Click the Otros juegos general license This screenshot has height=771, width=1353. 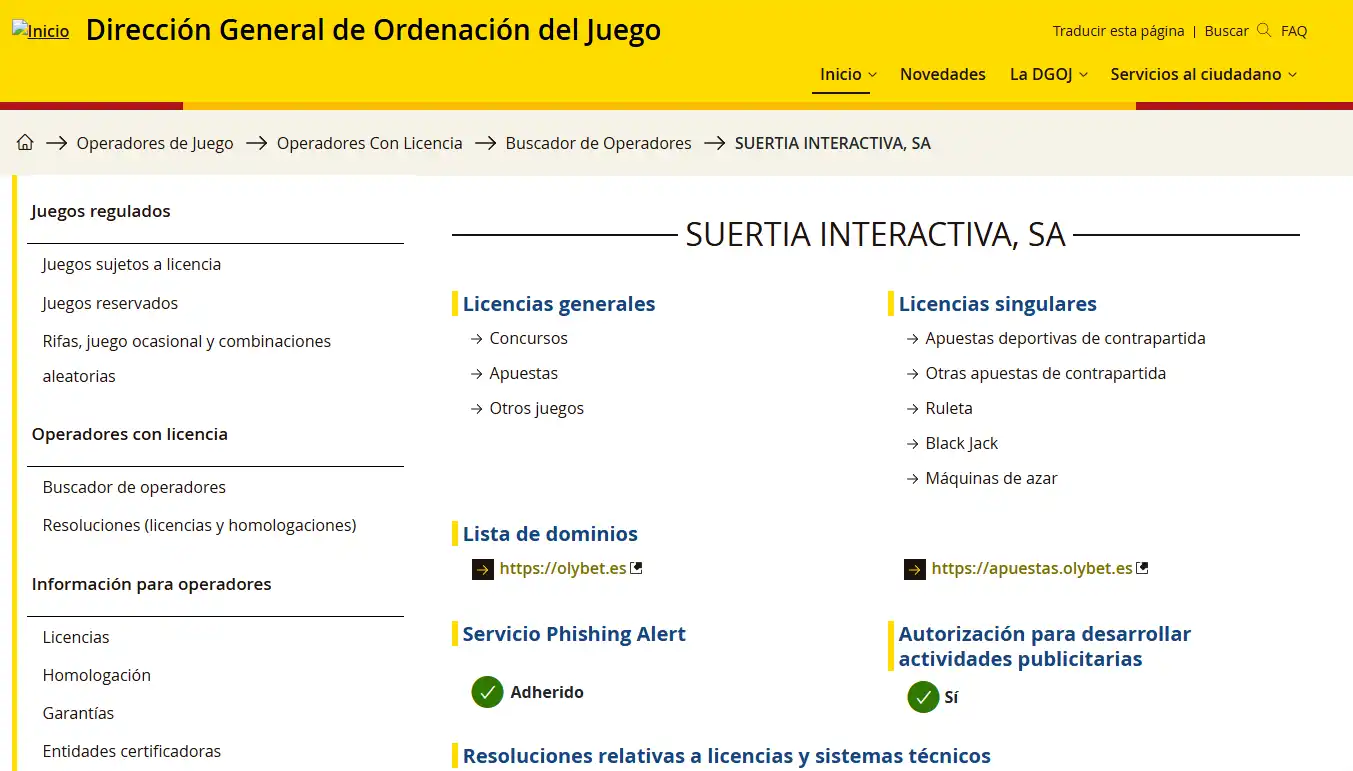[x=537, y=408]
